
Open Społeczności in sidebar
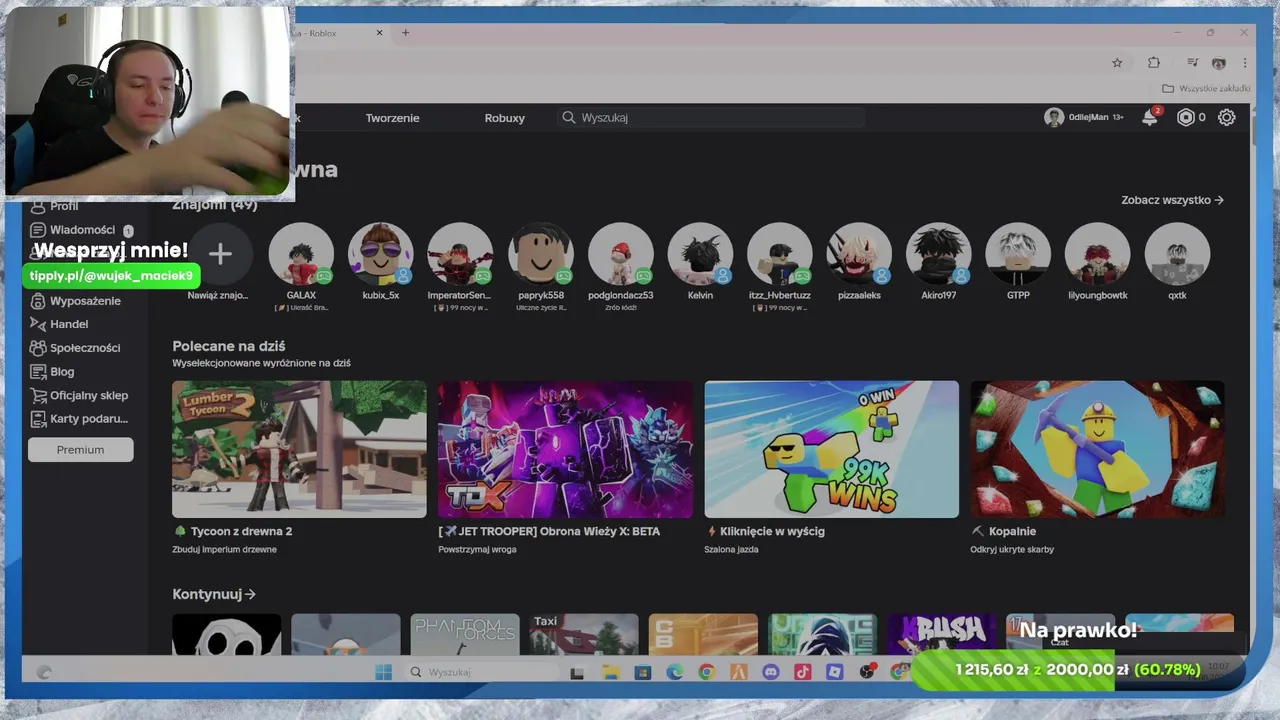point(76,348)
